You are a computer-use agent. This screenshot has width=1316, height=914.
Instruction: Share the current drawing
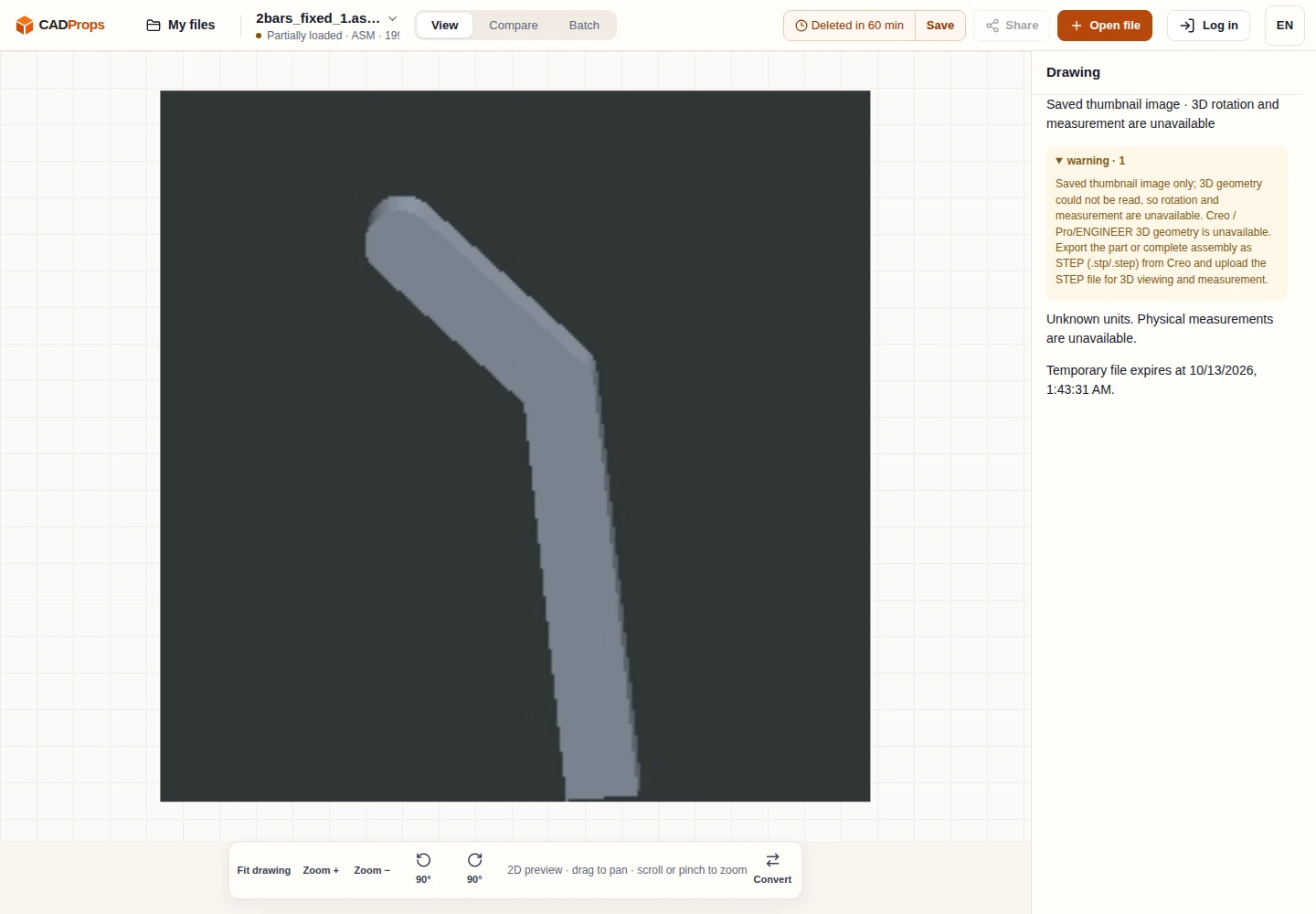pyautogui.click(x=1013, y=26)
